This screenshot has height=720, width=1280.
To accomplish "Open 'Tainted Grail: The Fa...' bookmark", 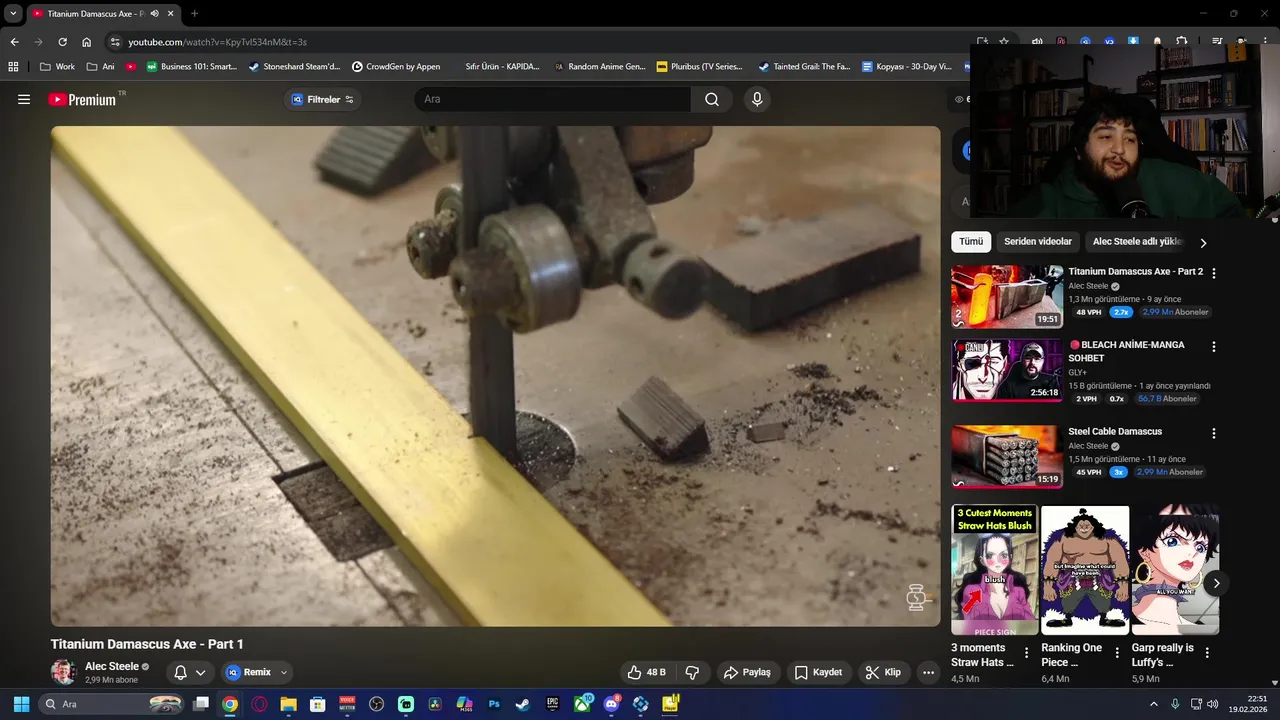I will click(x=804, y=66).
